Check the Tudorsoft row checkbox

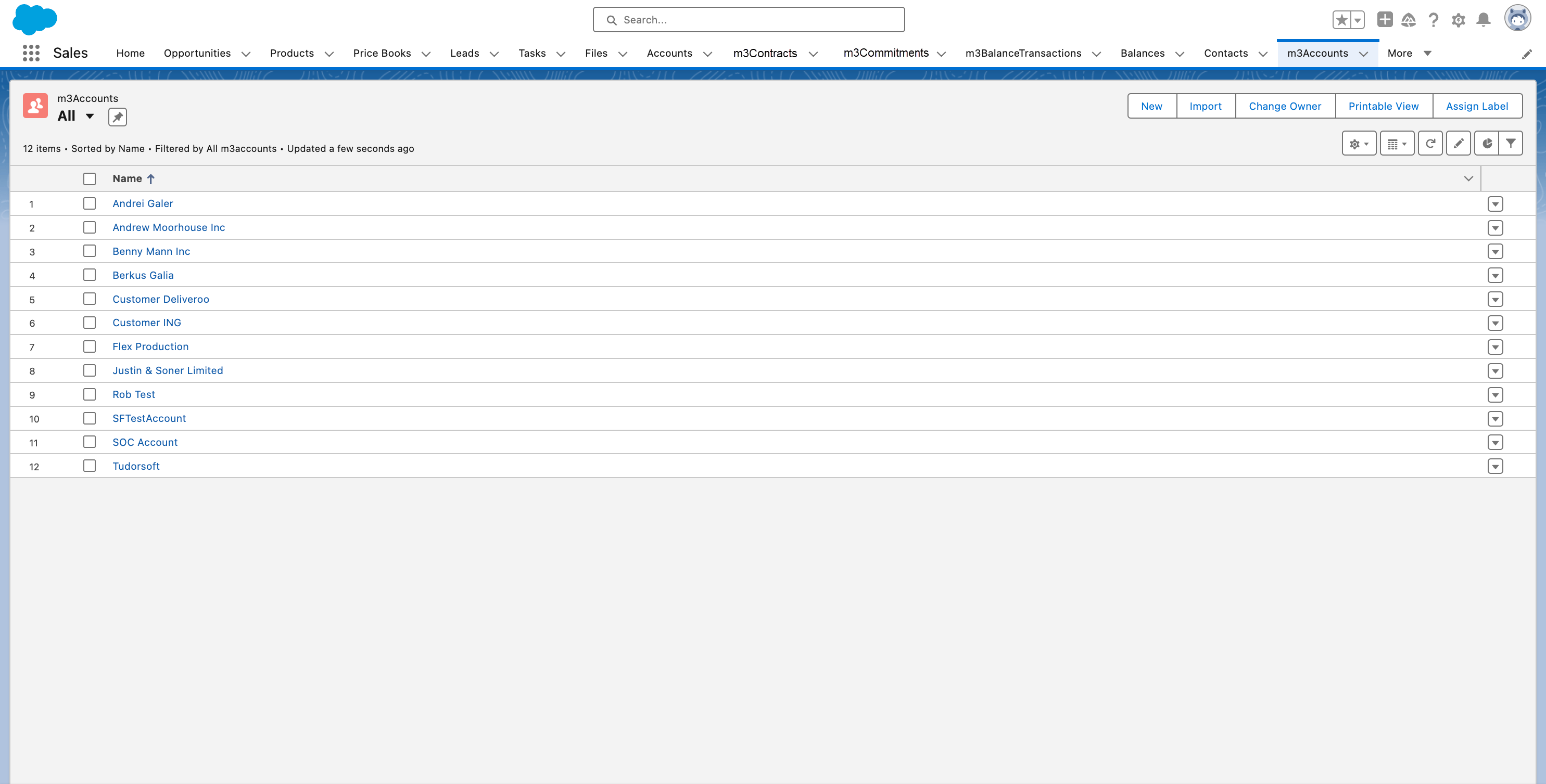[90, 466]
